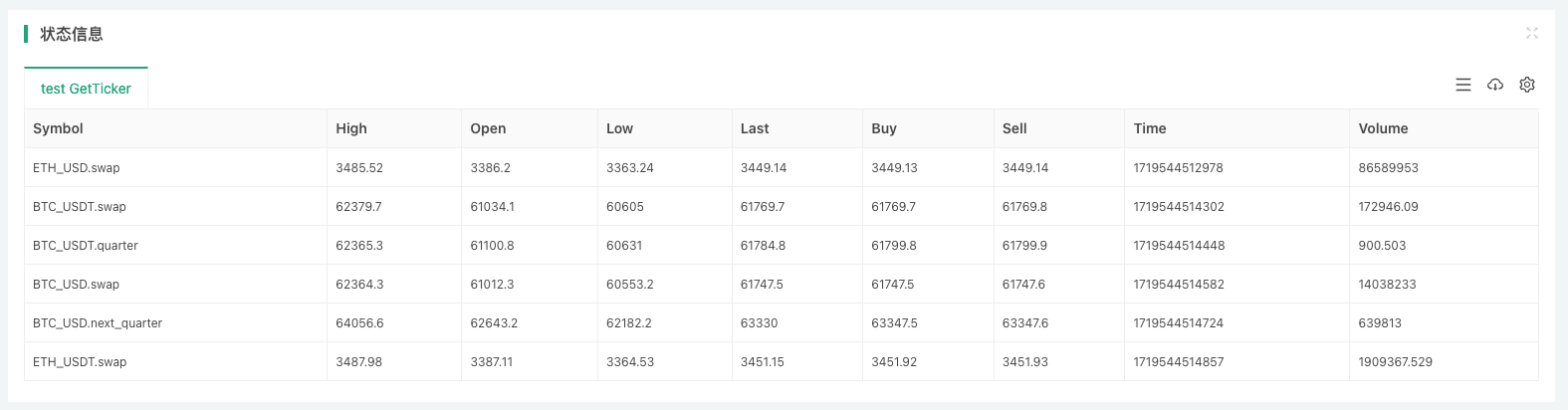Click the Last column header
The width and height of the screenshot is (1568, 410).
click(x=755, y=128)
